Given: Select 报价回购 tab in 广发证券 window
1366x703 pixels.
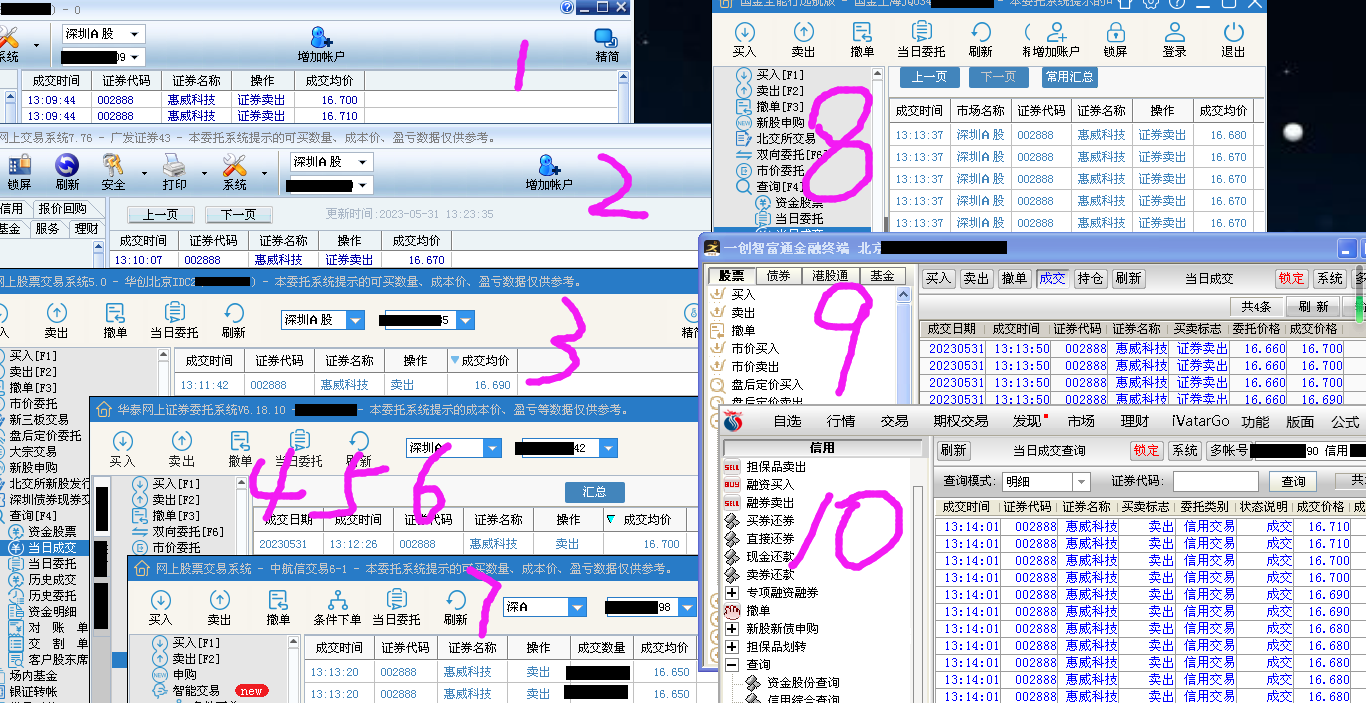Looking at the screenshot, I should pyautogui.click(x=62, y=209).
